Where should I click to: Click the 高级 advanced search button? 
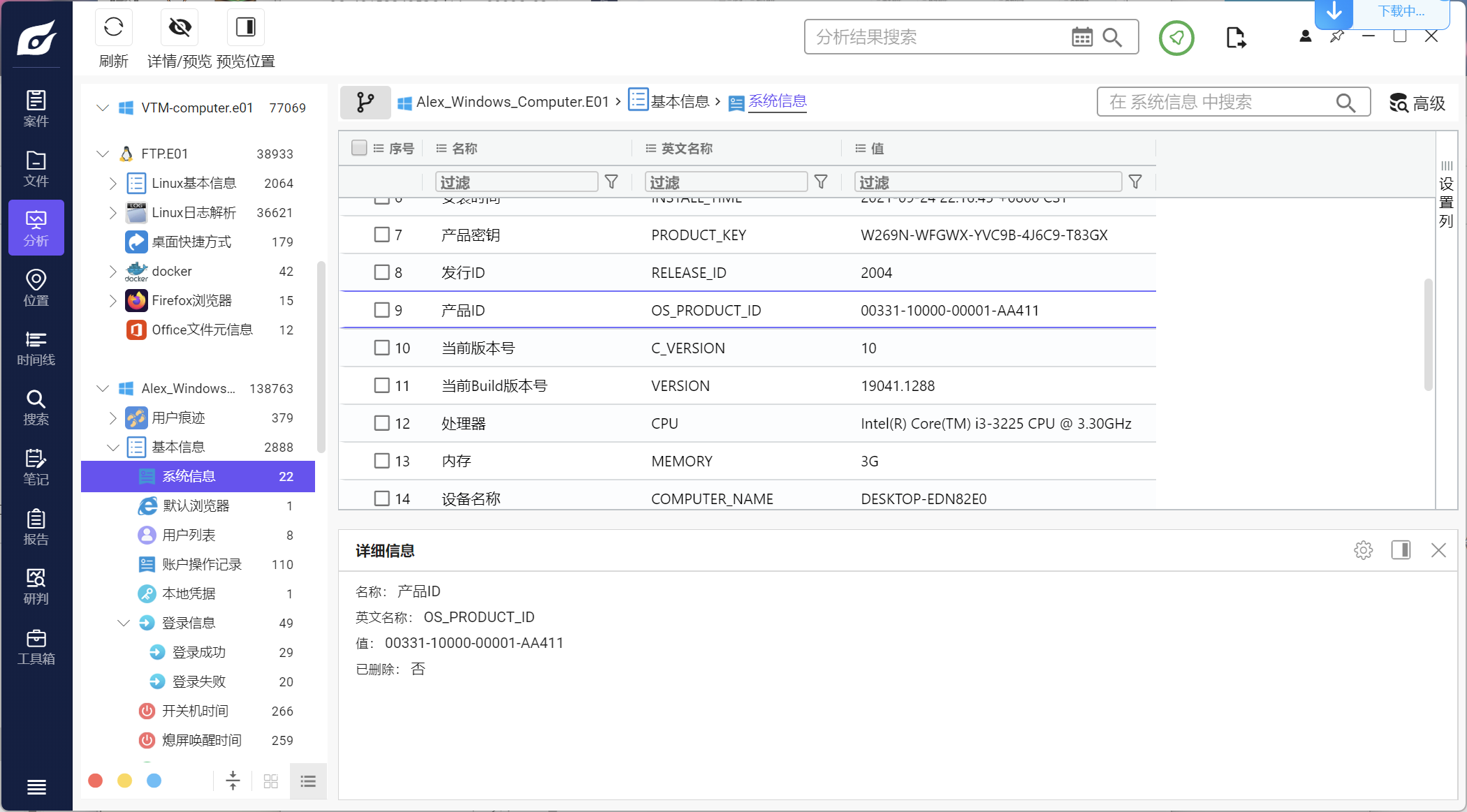tap(1417, 103)
